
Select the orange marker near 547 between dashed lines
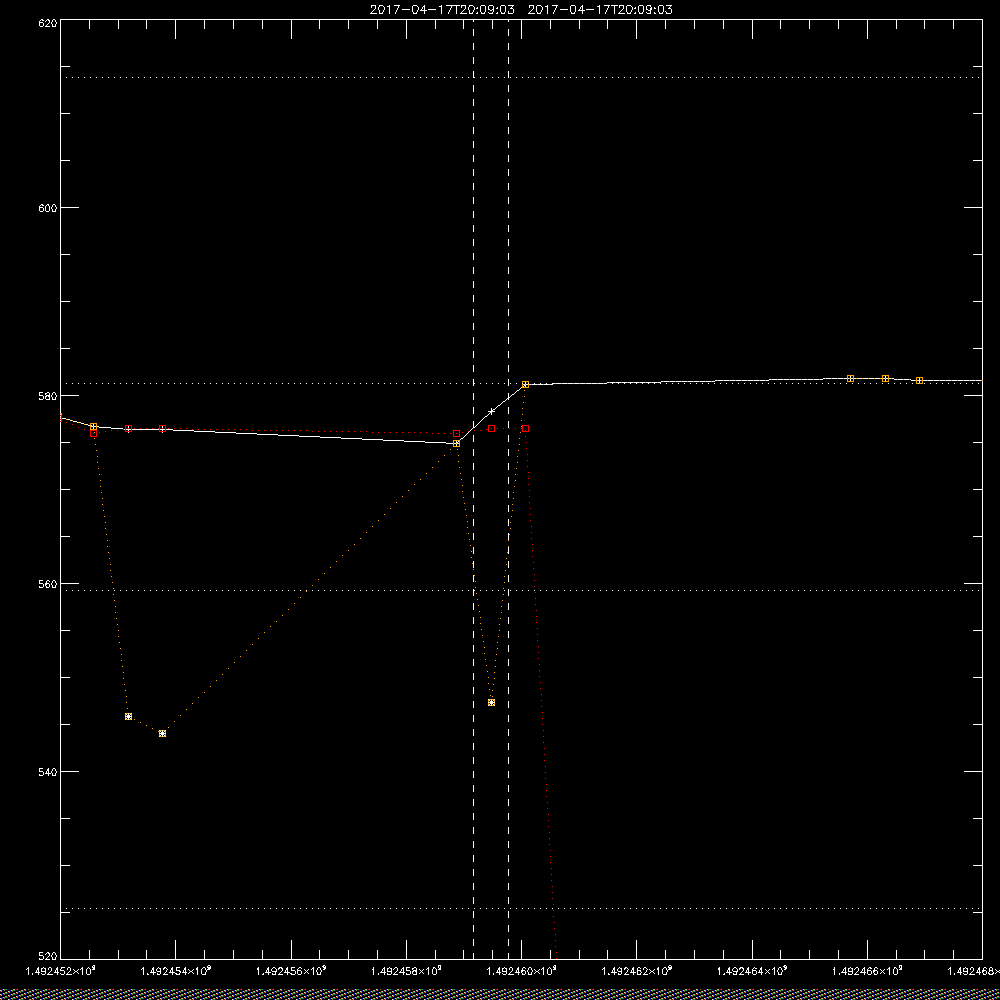[491, 702]
